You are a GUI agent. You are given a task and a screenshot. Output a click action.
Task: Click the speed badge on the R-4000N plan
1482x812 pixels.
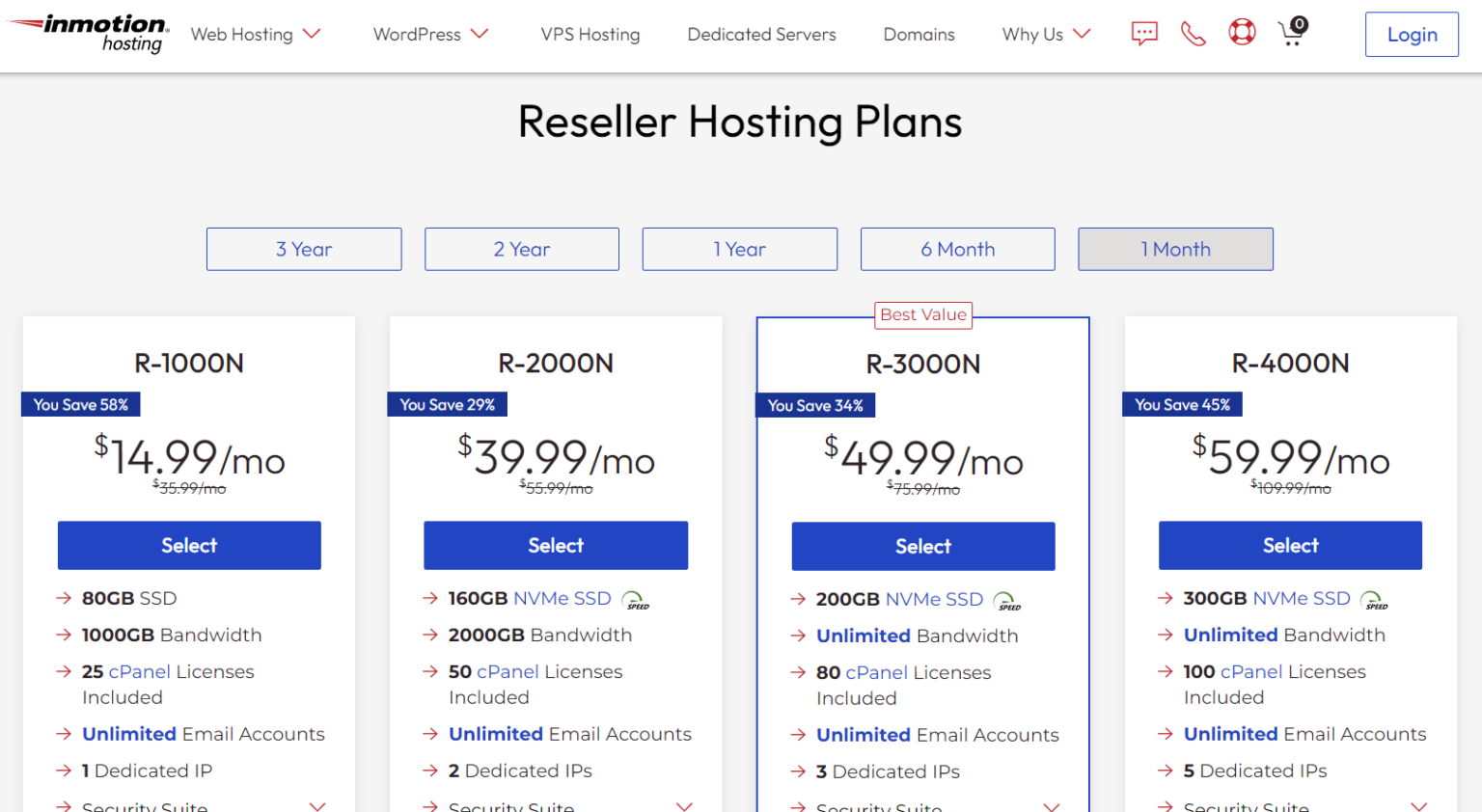[1374, 600]
